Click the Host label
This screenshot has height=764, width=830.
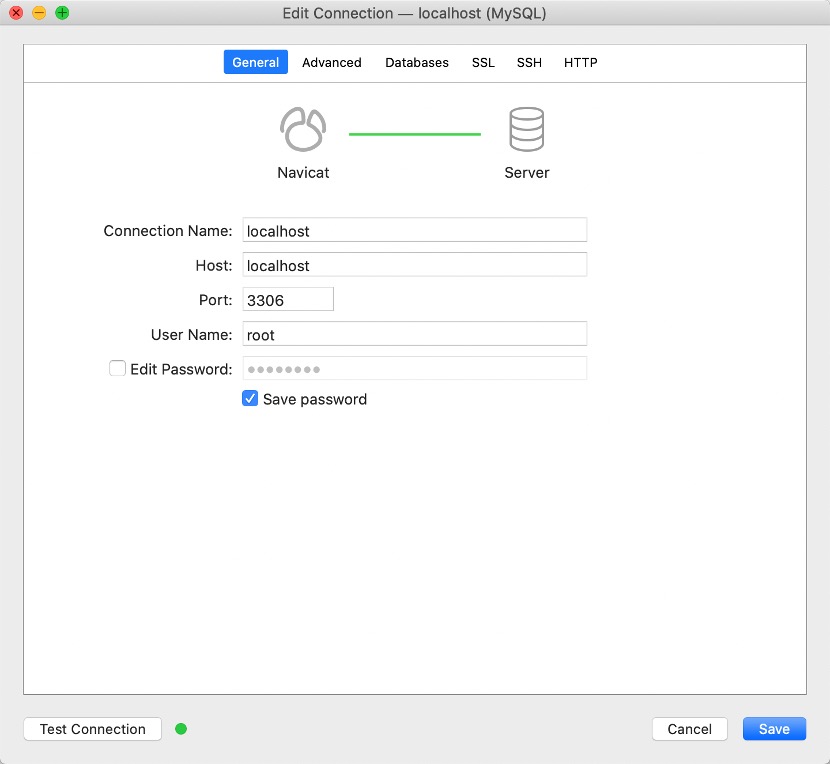point(214,265)
